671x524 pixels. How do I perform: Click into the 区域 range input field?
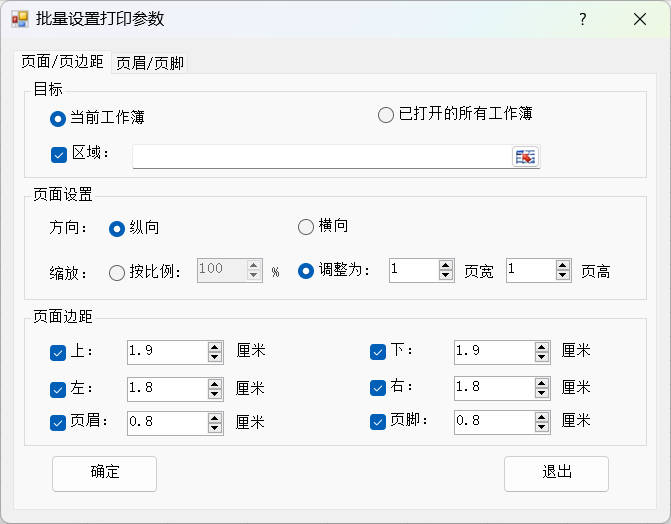(x=320, y=156)
